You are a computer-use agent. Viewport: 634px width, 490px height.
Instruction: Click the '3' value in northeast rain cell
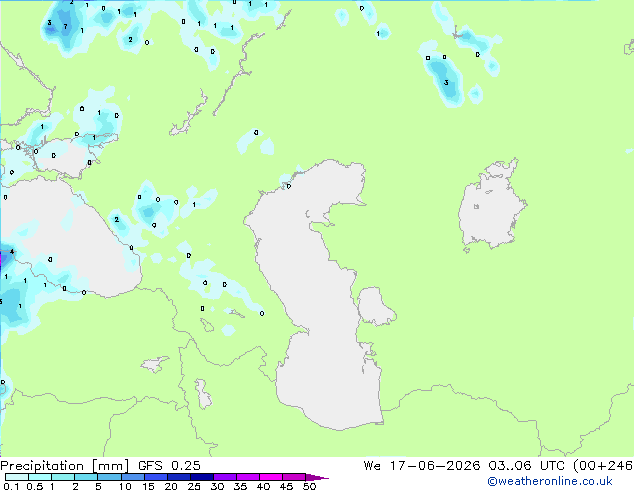(446, 82)
